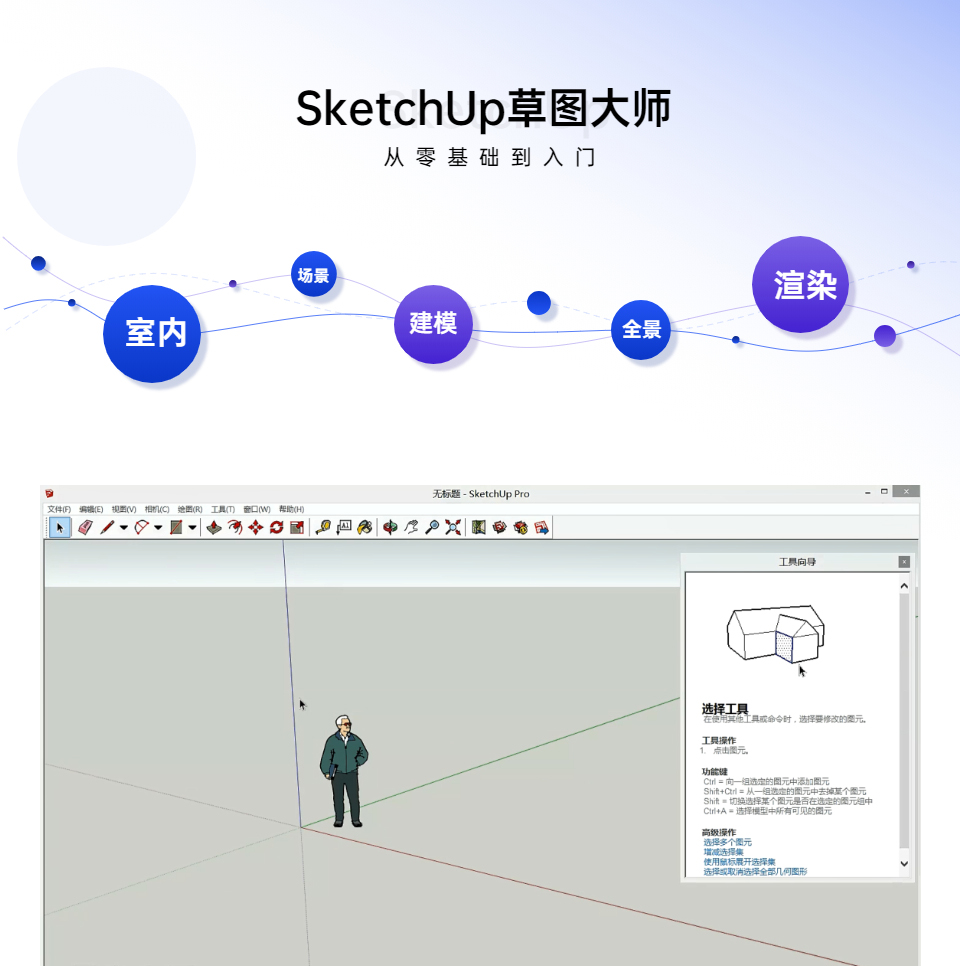Click the 全景 bubble in the banner
The width and height of the screenshot is (960, 966).
click(641, 330)
